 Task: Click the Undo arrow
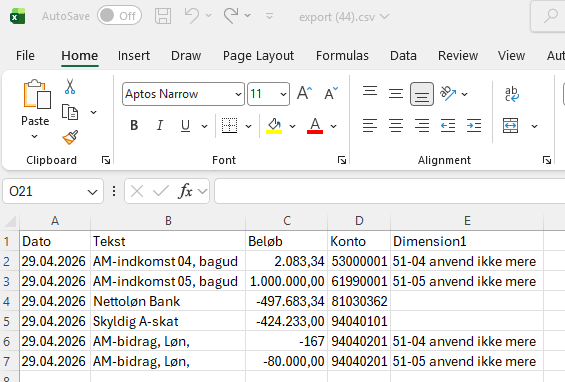[x=192, y=15]
